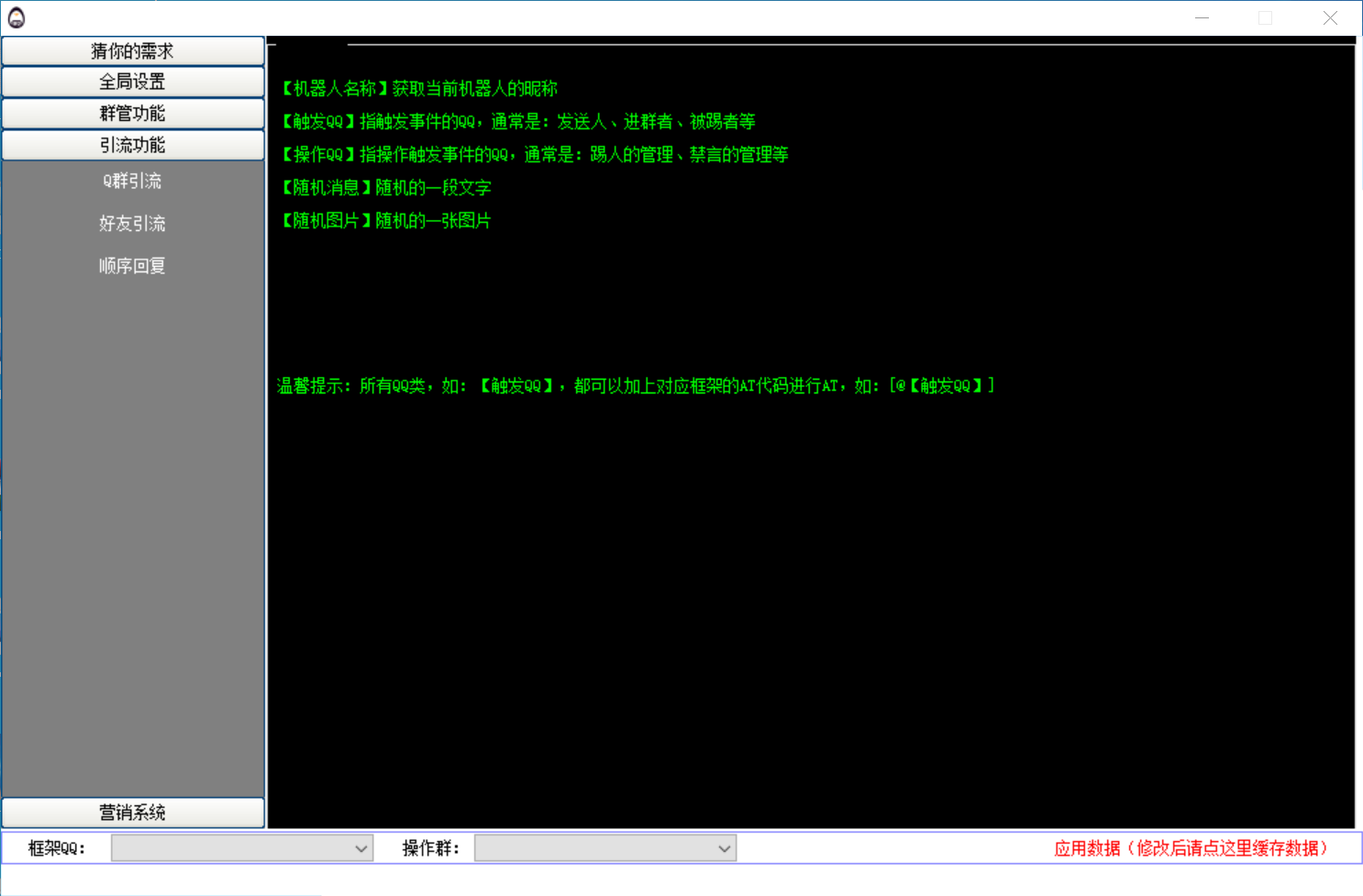This screenshot has width=1363, height=896.
Task: Select the 顺序回复 item
Action: 132,266
